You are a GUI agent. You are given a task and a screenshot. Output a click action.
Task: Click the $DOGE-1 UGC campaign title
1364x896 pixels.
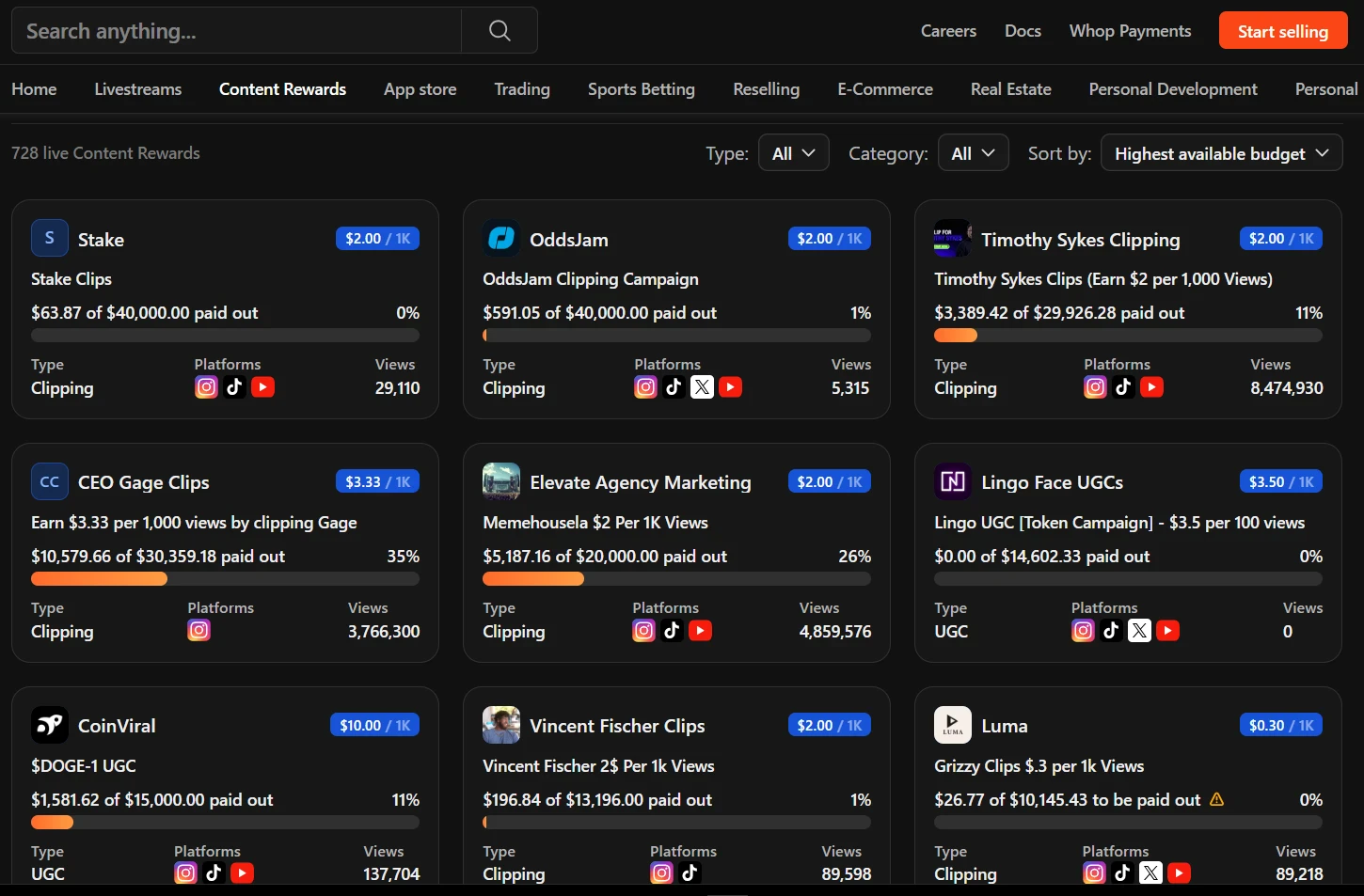(x=84, y=766)
